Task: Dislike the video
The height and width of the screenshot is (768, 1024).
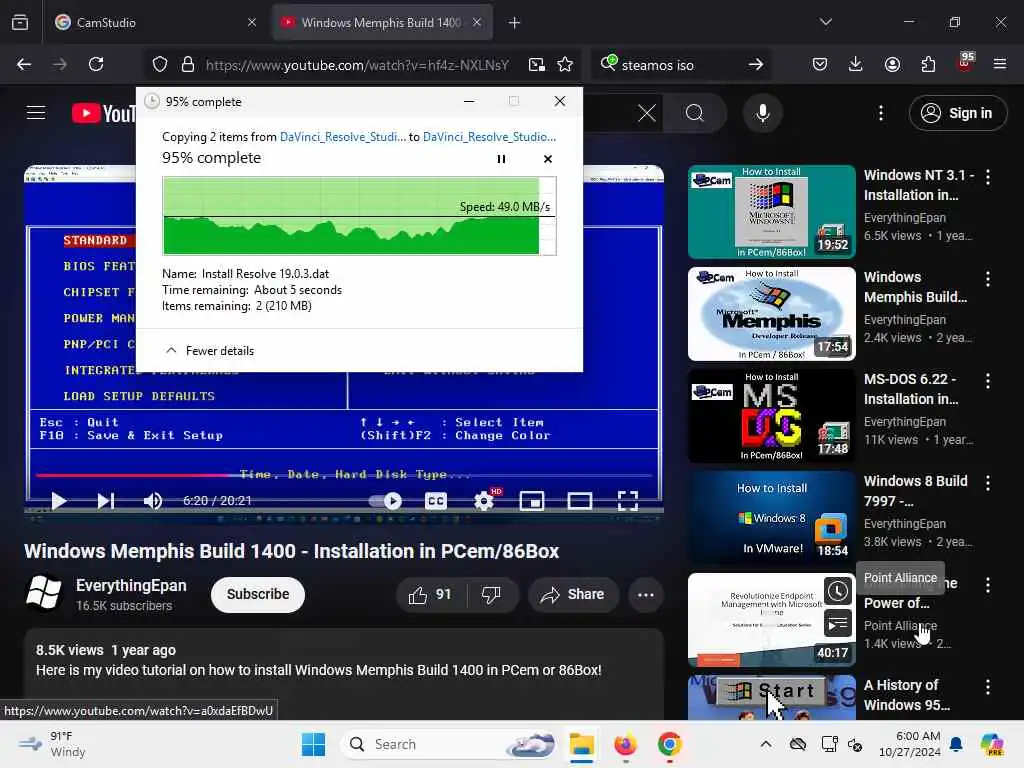Action: (x=491, y=594)
